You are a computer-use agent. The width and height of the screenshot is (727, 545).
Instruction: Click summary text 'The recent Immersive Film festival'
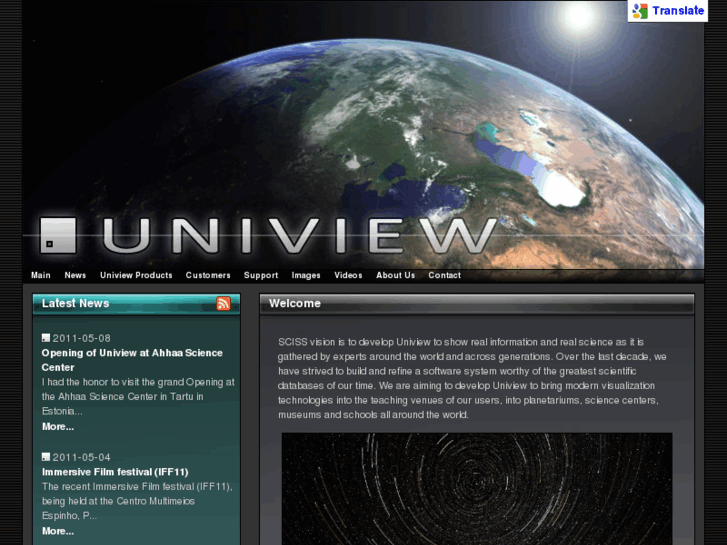[137, 501]
